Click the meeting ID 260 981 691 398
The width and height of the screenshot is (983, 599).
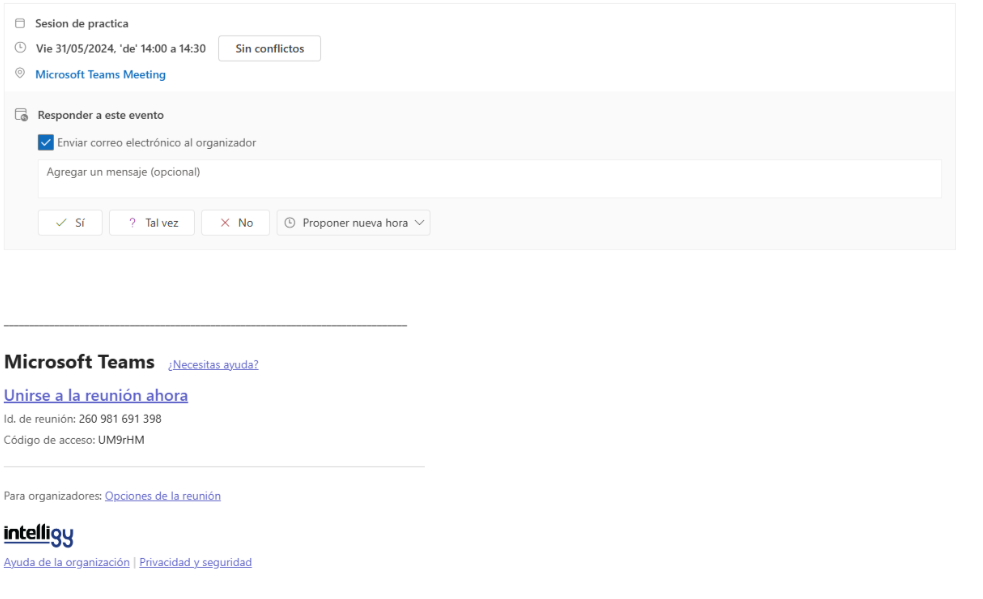coord(120,418)
